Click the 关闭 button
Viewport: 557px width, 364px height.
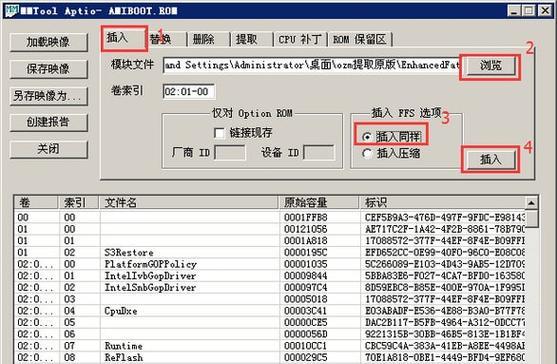(48, 149)
